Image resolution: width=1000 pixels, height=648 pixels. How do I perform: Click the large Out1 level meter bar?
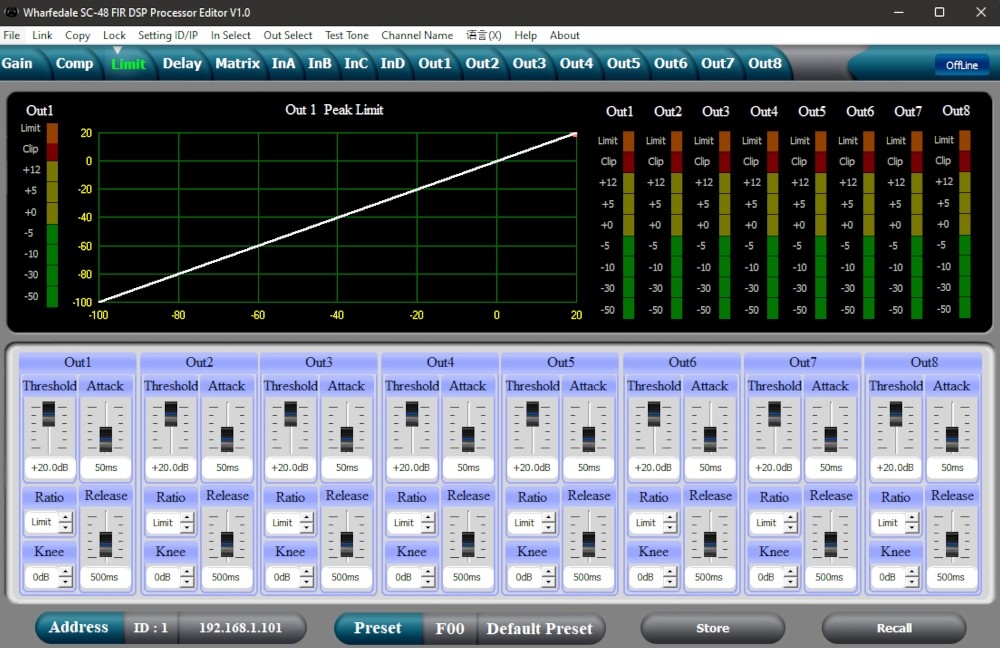[x=52, y=215]
